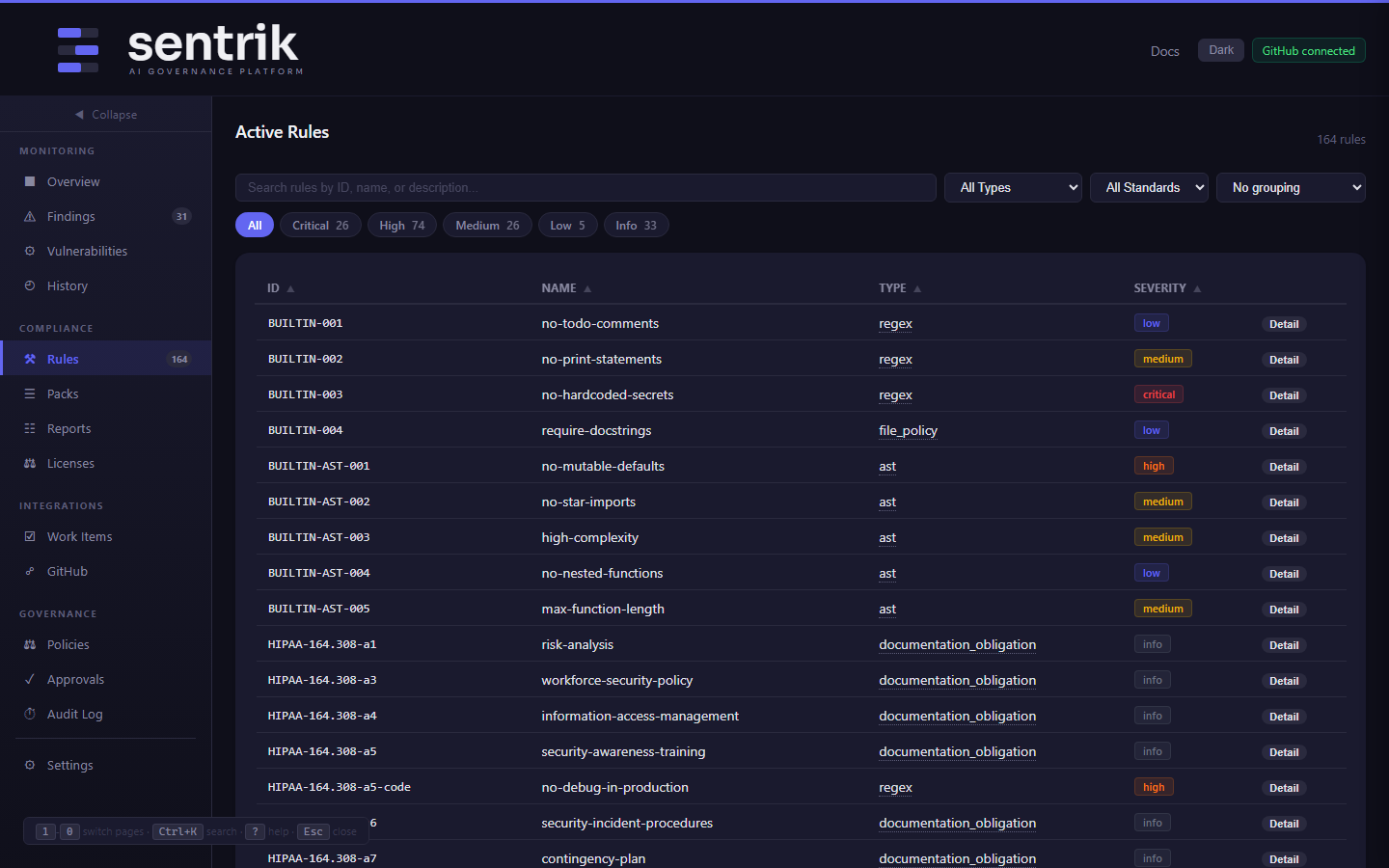Image resolution: width=1389 pixels, height=868 pixels.
Task: Click the Findings warning icon
Action: (x=30, y=216)
